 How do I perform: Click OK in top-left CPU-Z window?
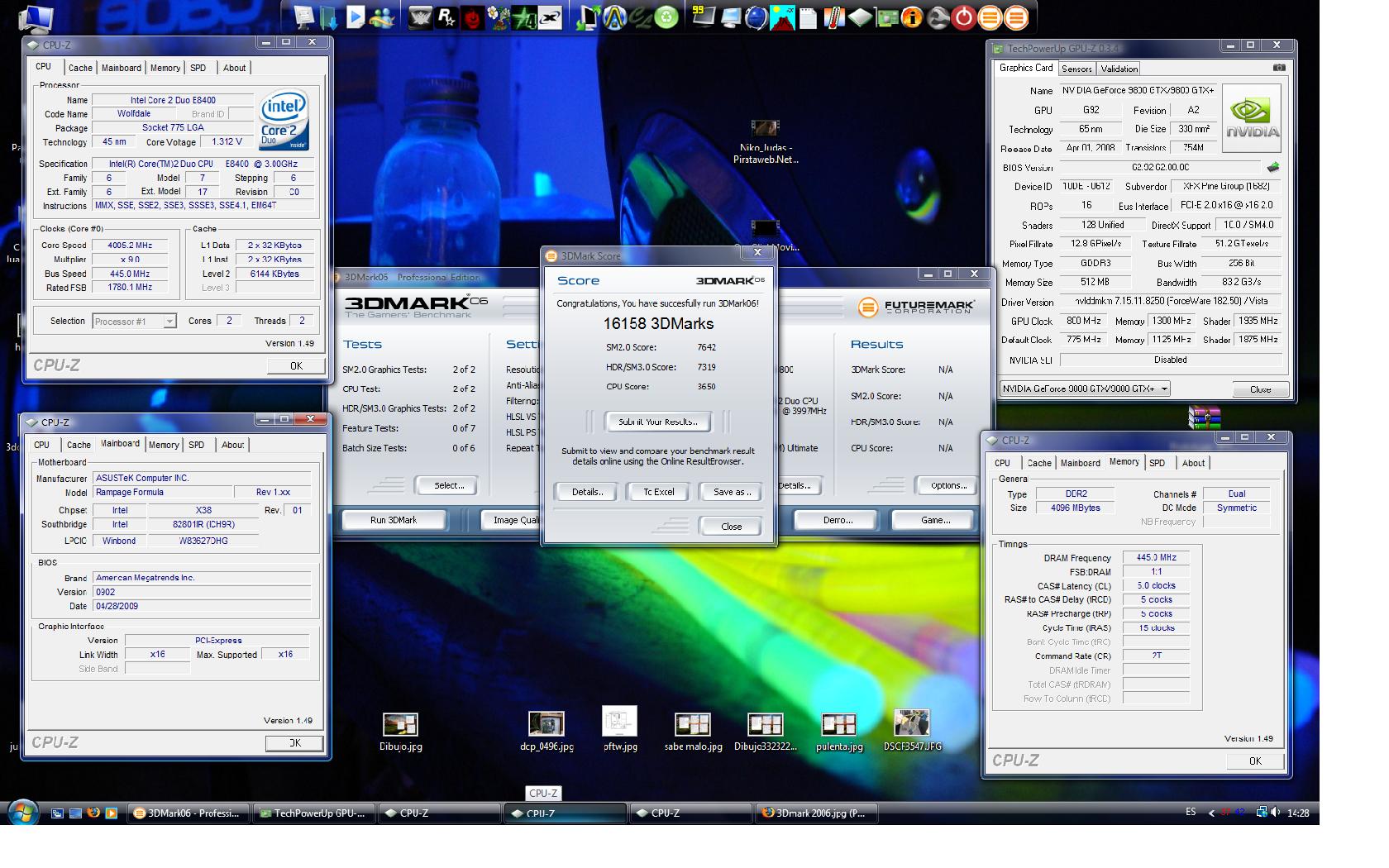tap(296, 365)
